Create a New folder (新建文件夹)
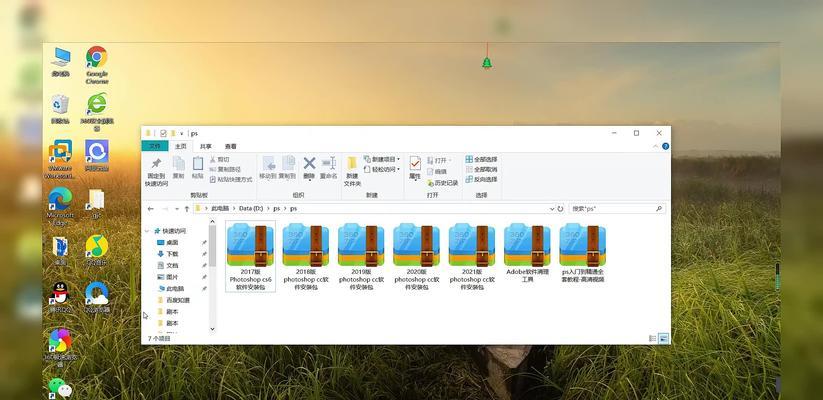 pyautogui.click(x=352, y=171)
